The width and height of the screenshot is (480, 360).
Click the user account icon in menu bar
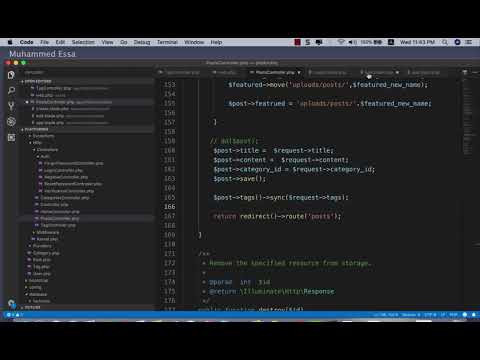click(x=391, y=42)
